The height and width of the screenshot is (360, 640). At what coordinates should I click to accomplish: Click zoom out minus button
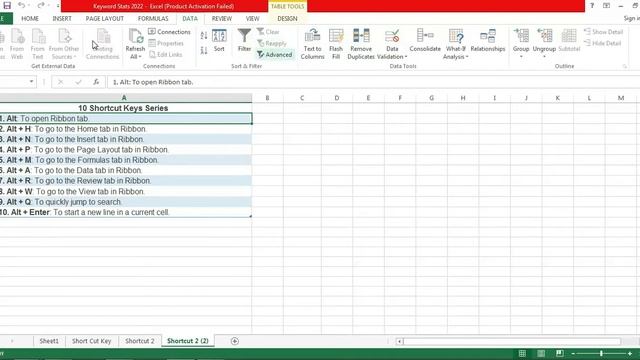[573, 353]
